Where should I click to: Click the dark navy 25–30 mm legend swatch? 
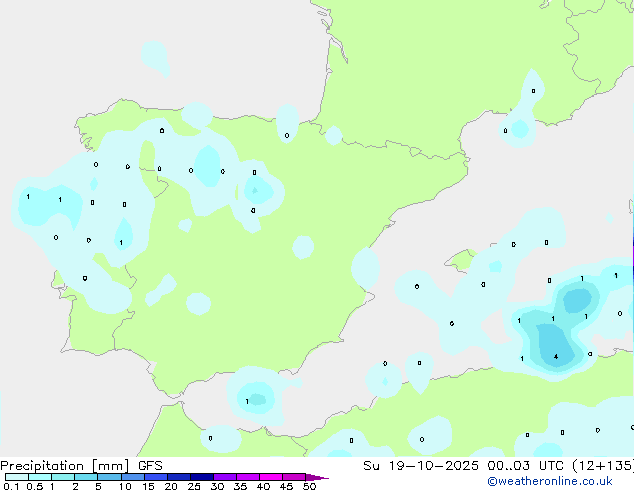tap(201, 477)
